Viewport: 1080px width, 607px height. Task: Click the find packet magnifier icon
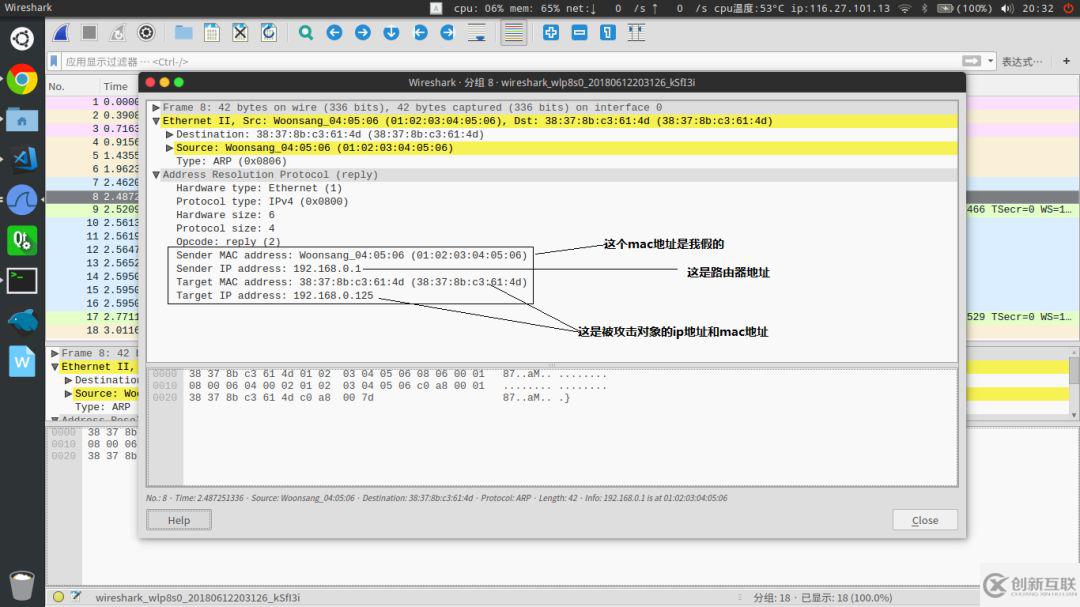[x=306, y=32]
